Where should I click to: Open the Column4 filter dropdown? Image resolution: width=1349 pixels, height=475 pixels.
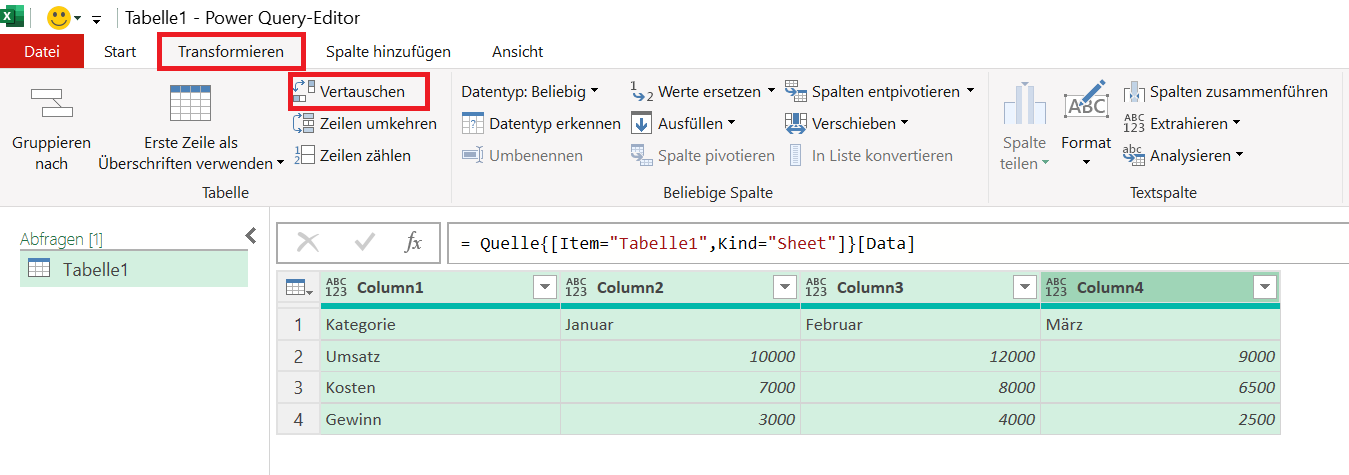coord(1265,288)
